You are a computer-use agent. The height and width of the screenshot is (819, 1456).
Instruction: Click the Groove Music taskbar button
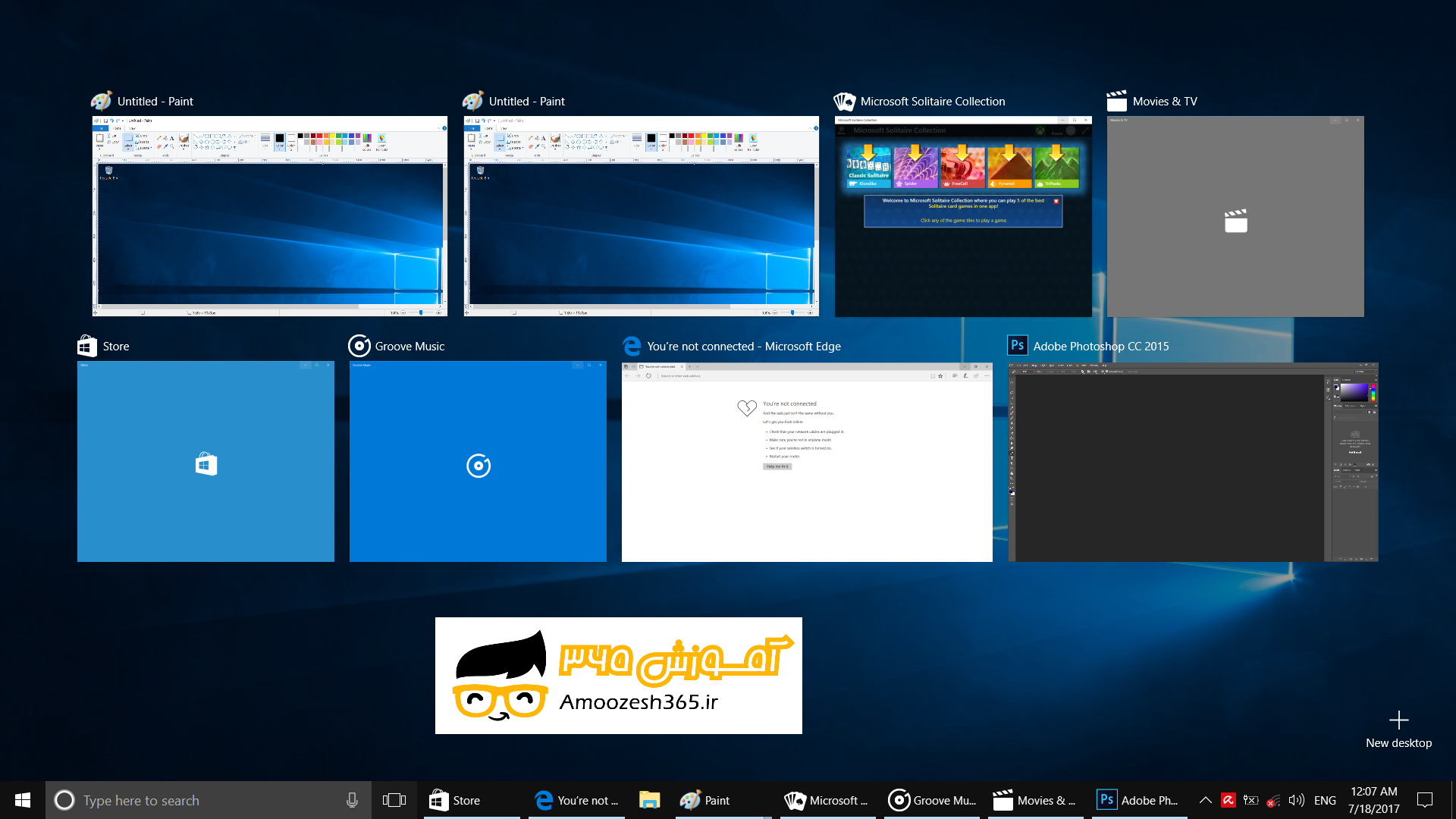coord(932,800)
